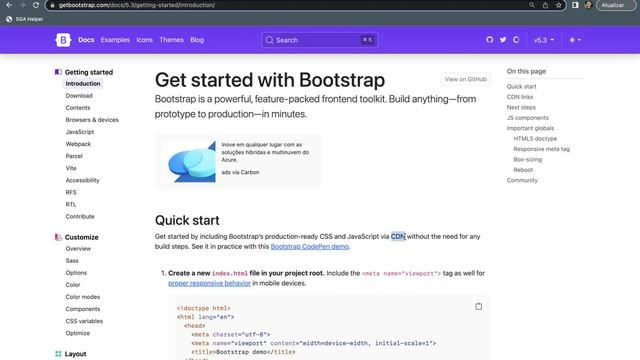Viewport: 640px width, 360px height.
Task: Open the Open Collective icon link
Action: pyautogui.click(x=516, y=40)
